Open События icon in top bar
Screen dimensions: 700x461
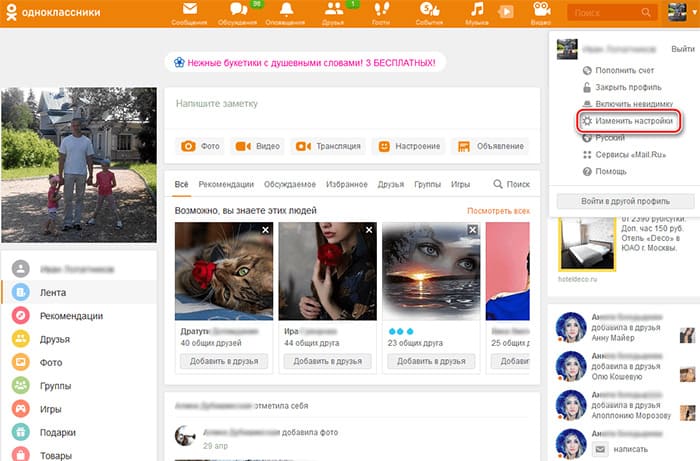click(x=429, y=9)
